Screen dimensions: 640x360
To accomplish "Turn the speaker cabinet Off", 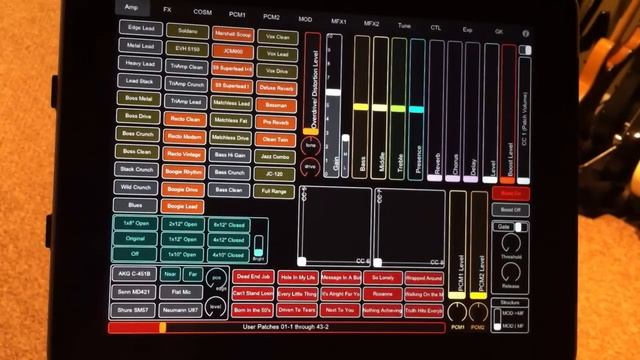I will tap(135, 253).
